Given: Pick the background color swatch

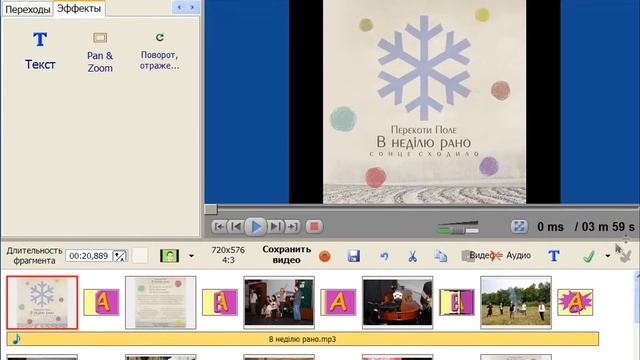Looking at the screenshot, I should [140, 256].
